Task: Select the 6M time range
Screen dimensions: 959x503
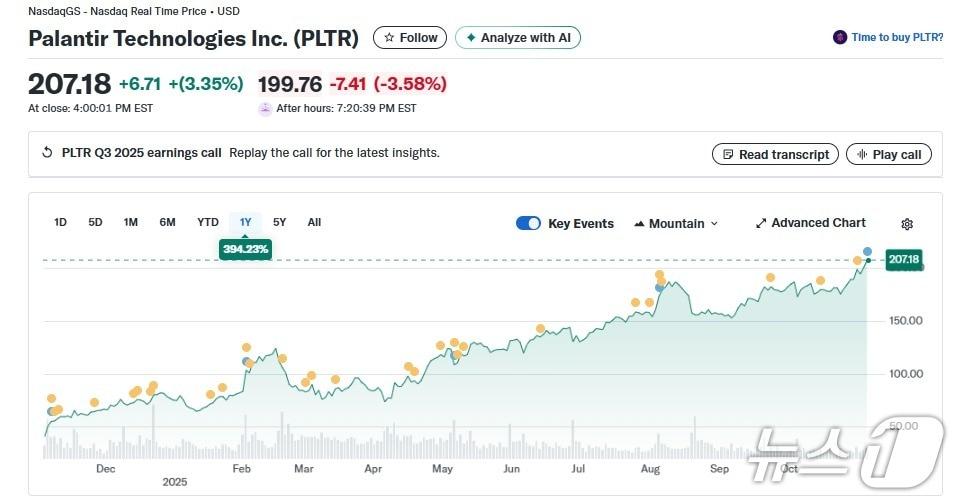Action: tap(167, 222)
